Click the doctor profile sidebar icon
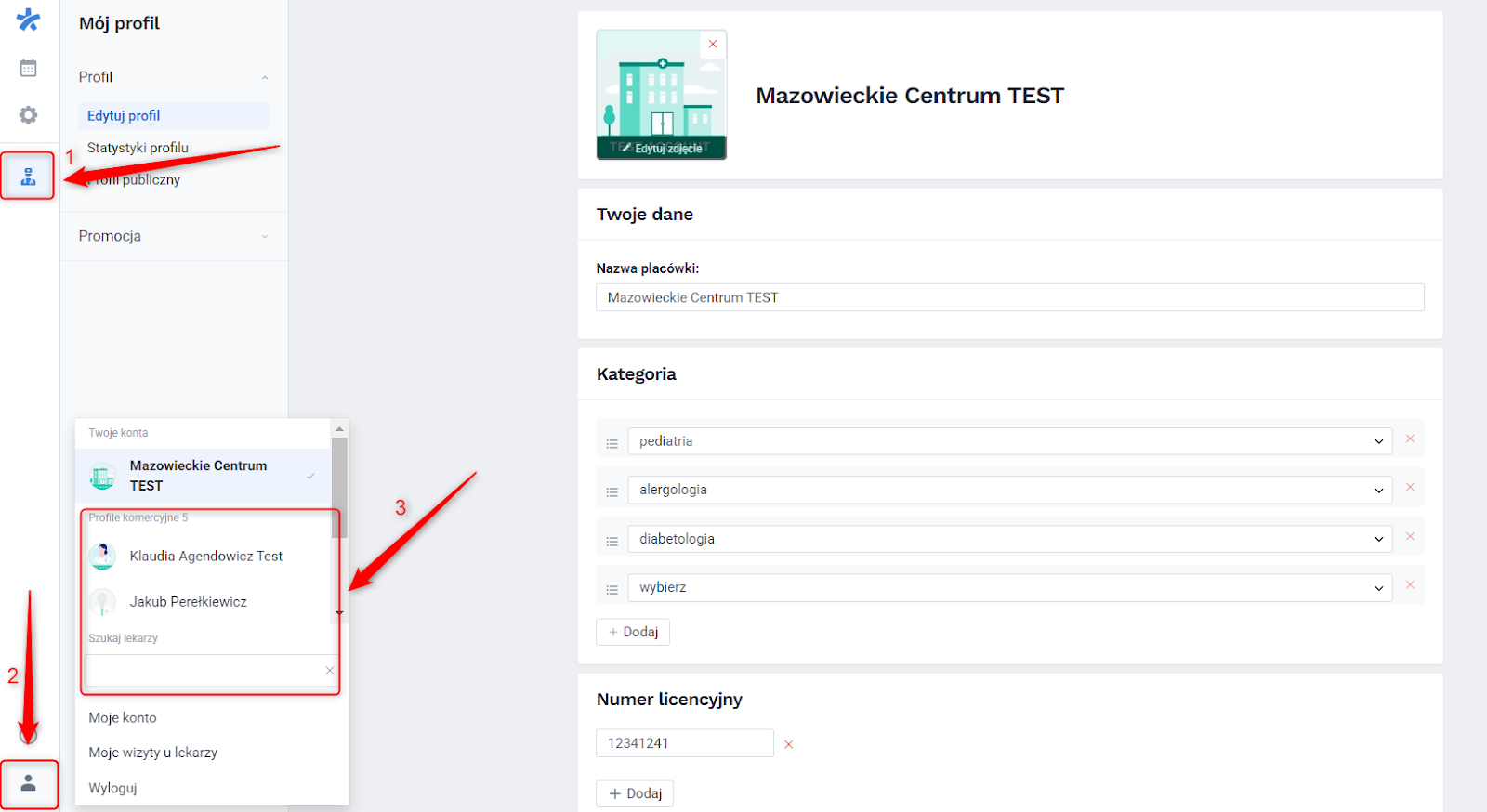Screen dimensions: 1487x812 (x=29, y=177)
